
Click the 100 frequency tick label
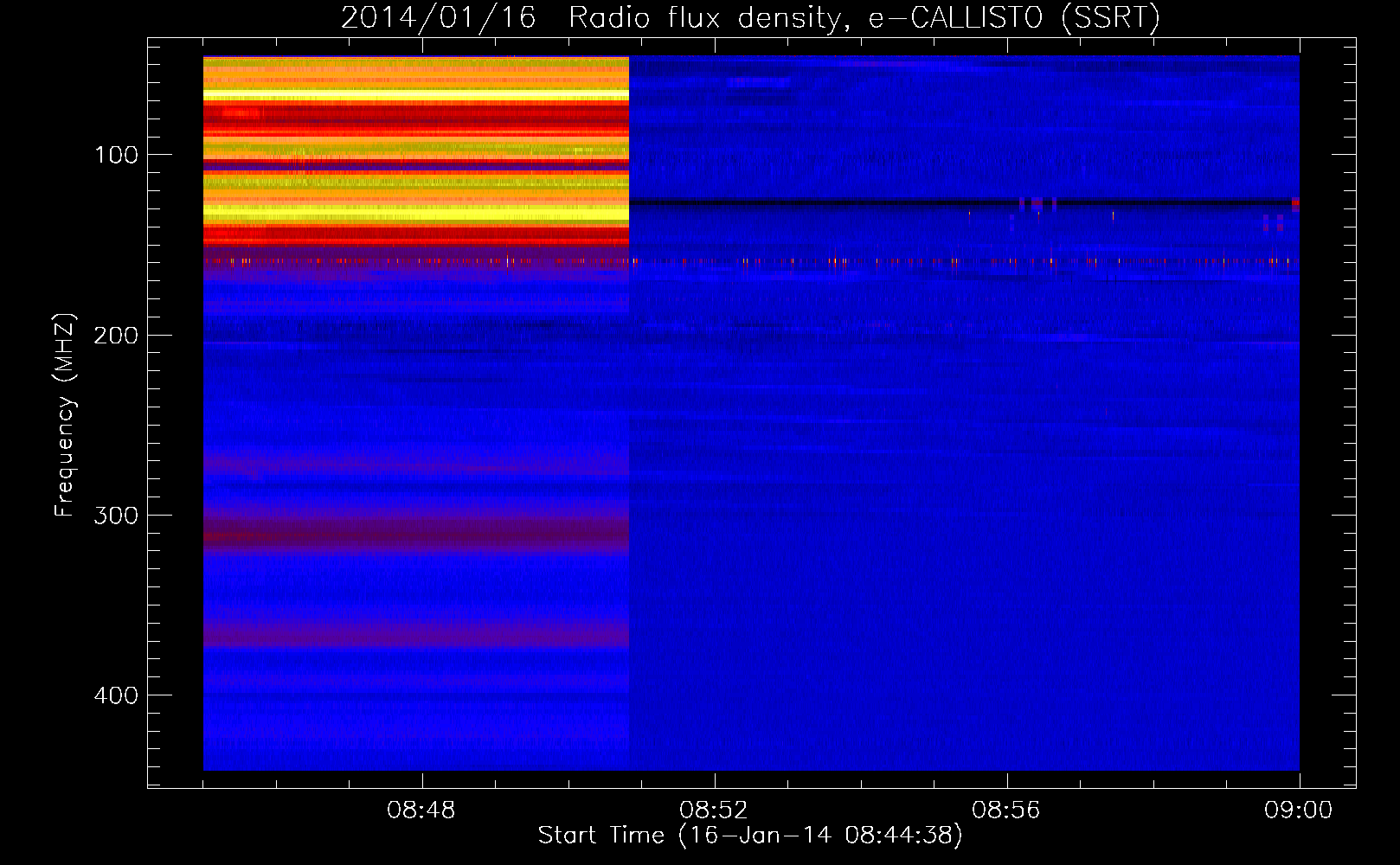click(117, 155)
